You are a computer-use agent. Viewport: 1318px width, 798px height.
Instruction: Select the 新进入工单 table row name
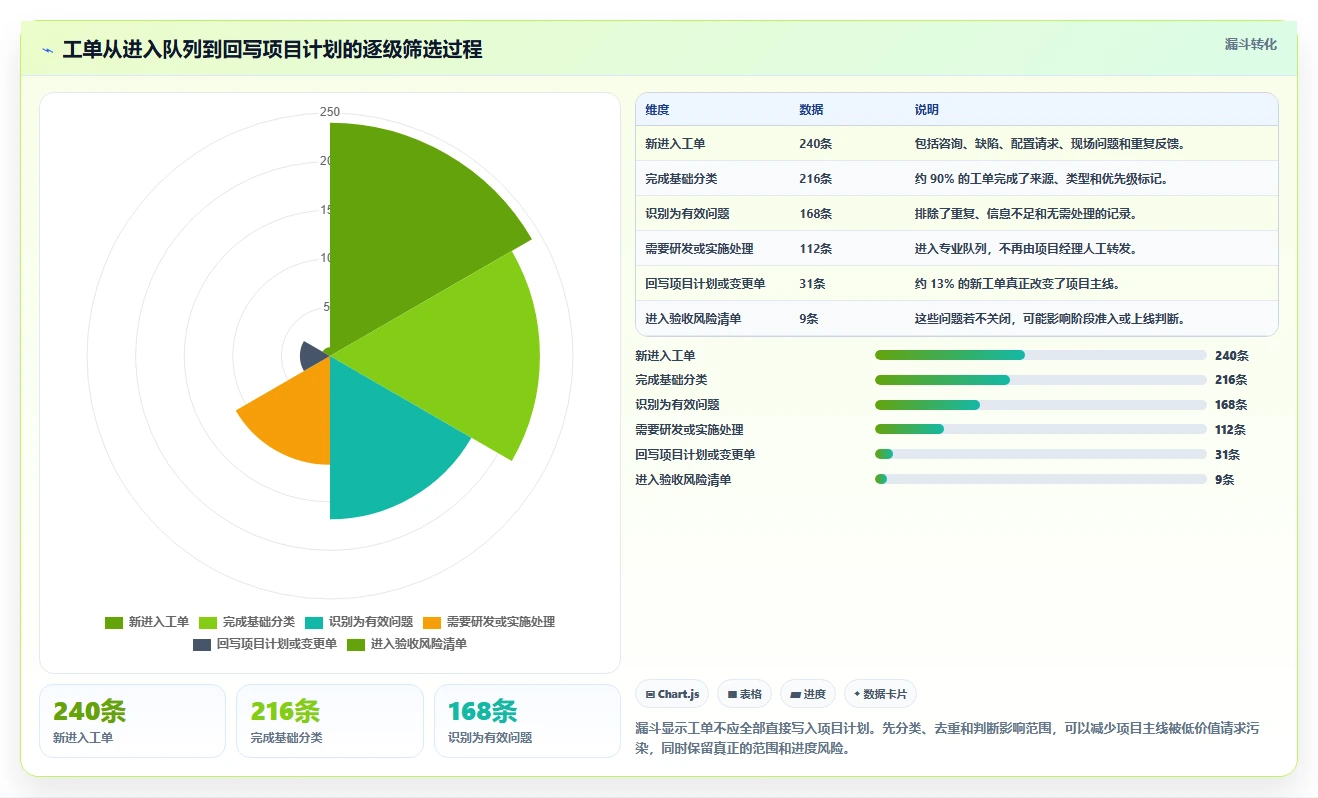(675, 144)
